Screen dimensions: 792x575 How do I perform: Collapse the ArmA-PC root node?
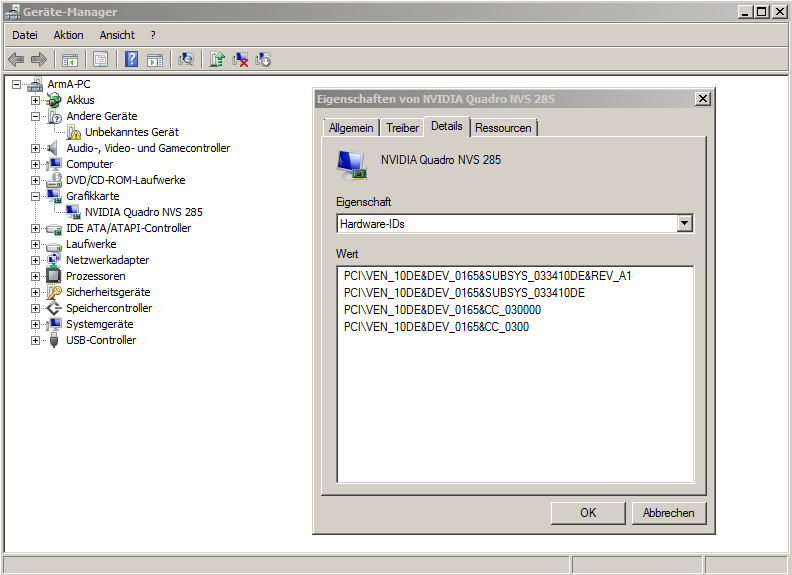tap(17, 84)
